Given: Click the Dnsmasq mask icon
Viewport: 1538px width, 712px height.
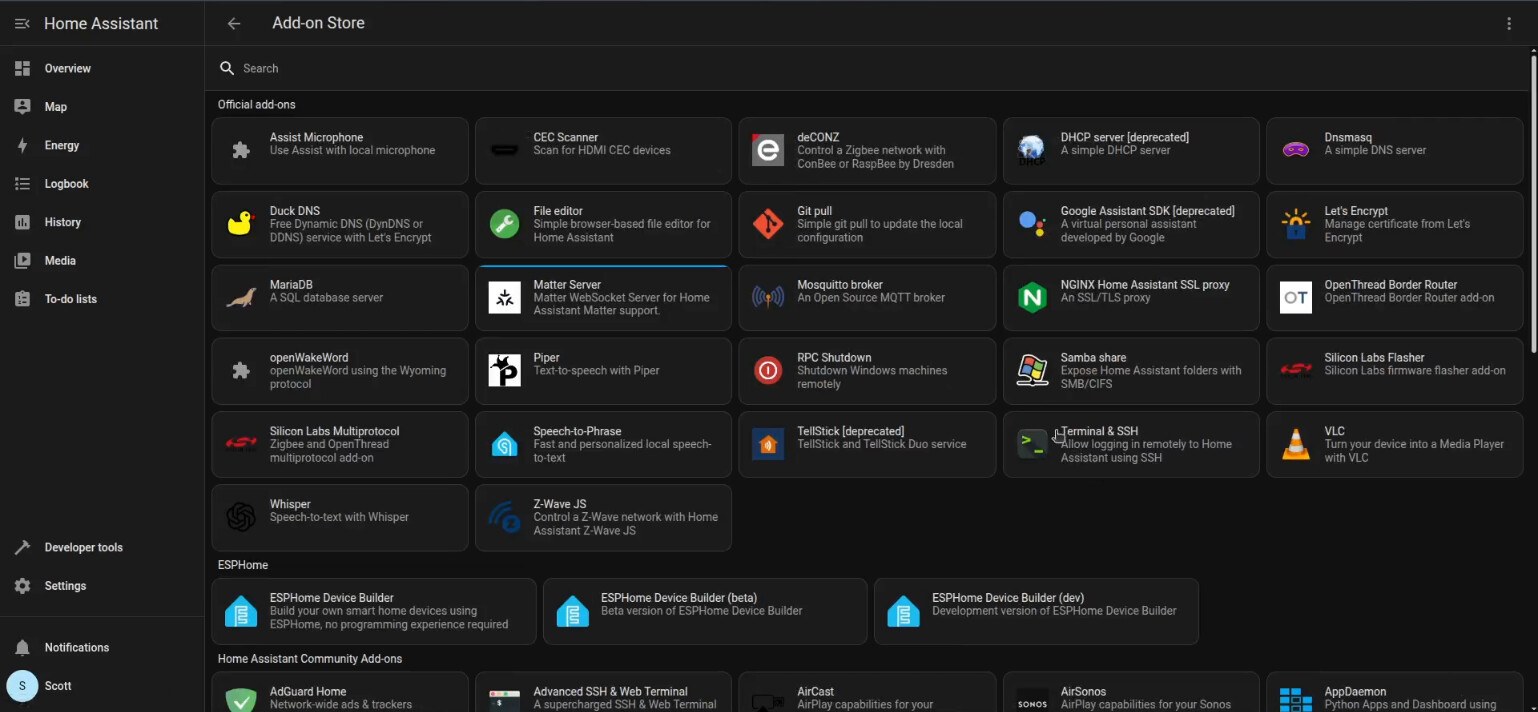Looking at the screenshot, I should [1296, 150].
